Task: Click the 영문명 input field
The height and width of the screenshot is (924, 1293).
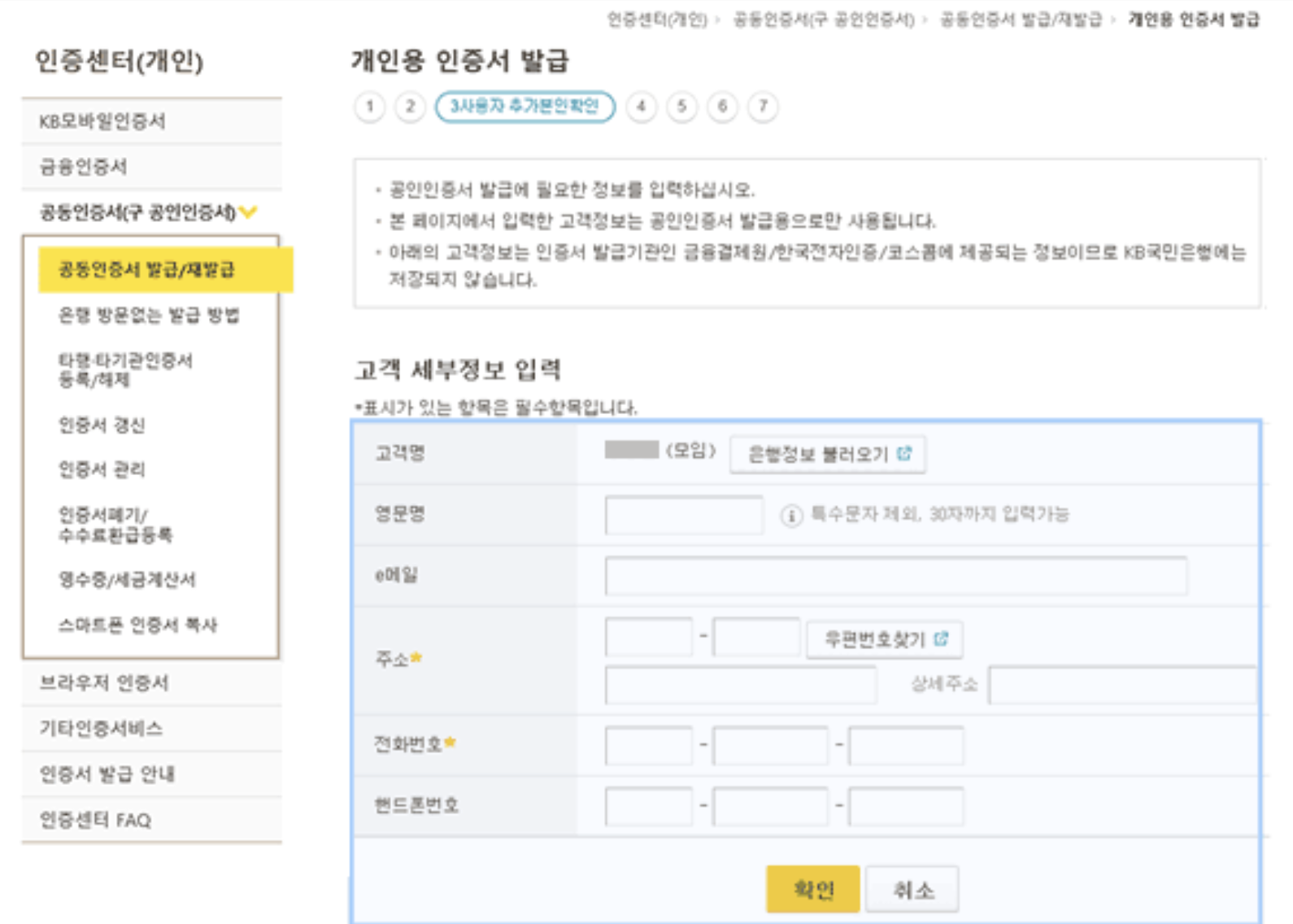Action: pos(683,516)
